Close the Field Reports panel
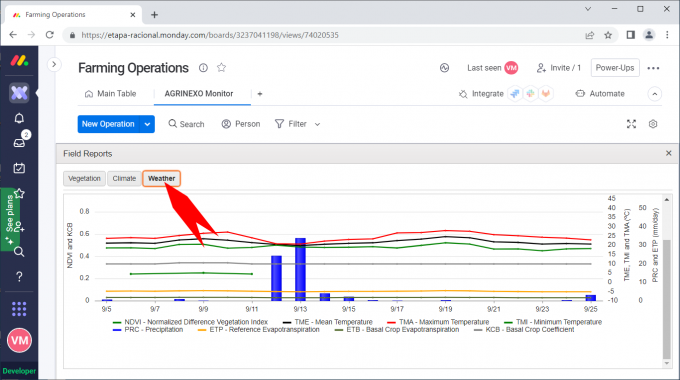680x380 pixels. tap(669, 153)
